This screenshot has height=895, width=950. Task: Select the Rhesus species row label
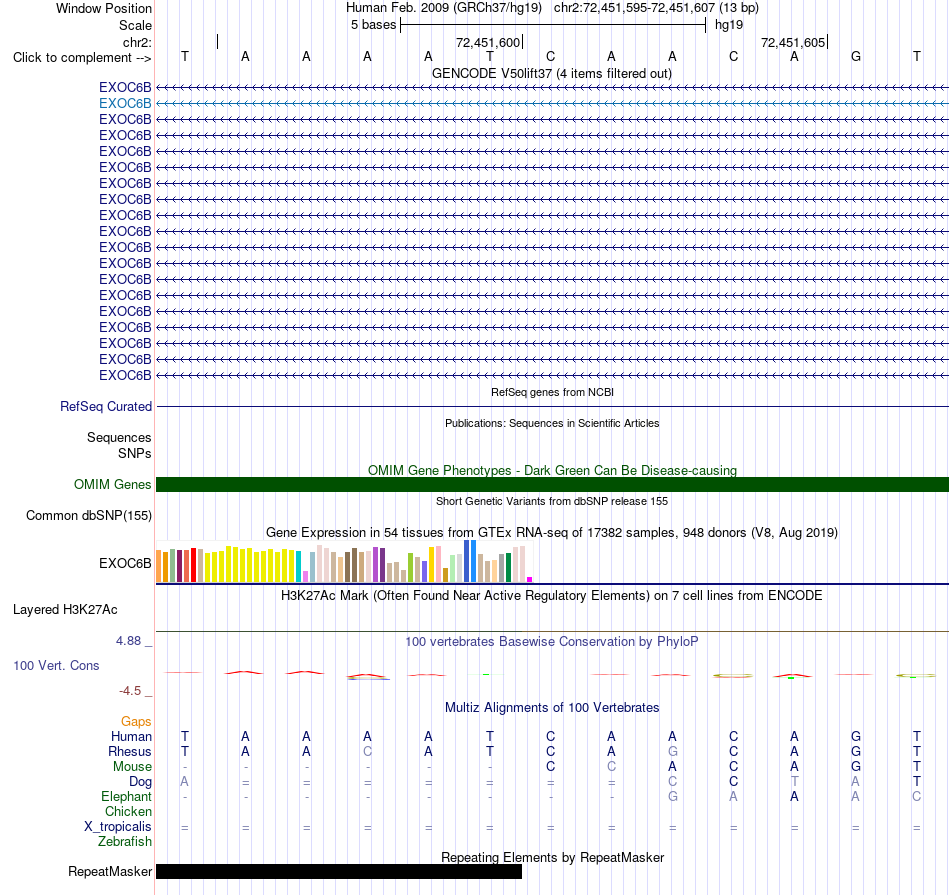point(130,752)
